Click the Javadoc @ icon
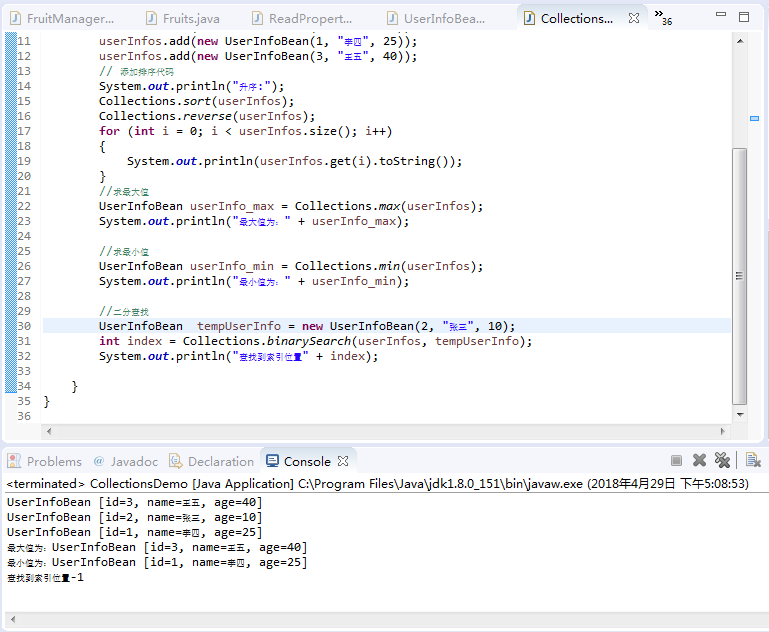 pyautogui.click(x=99, y=461)
